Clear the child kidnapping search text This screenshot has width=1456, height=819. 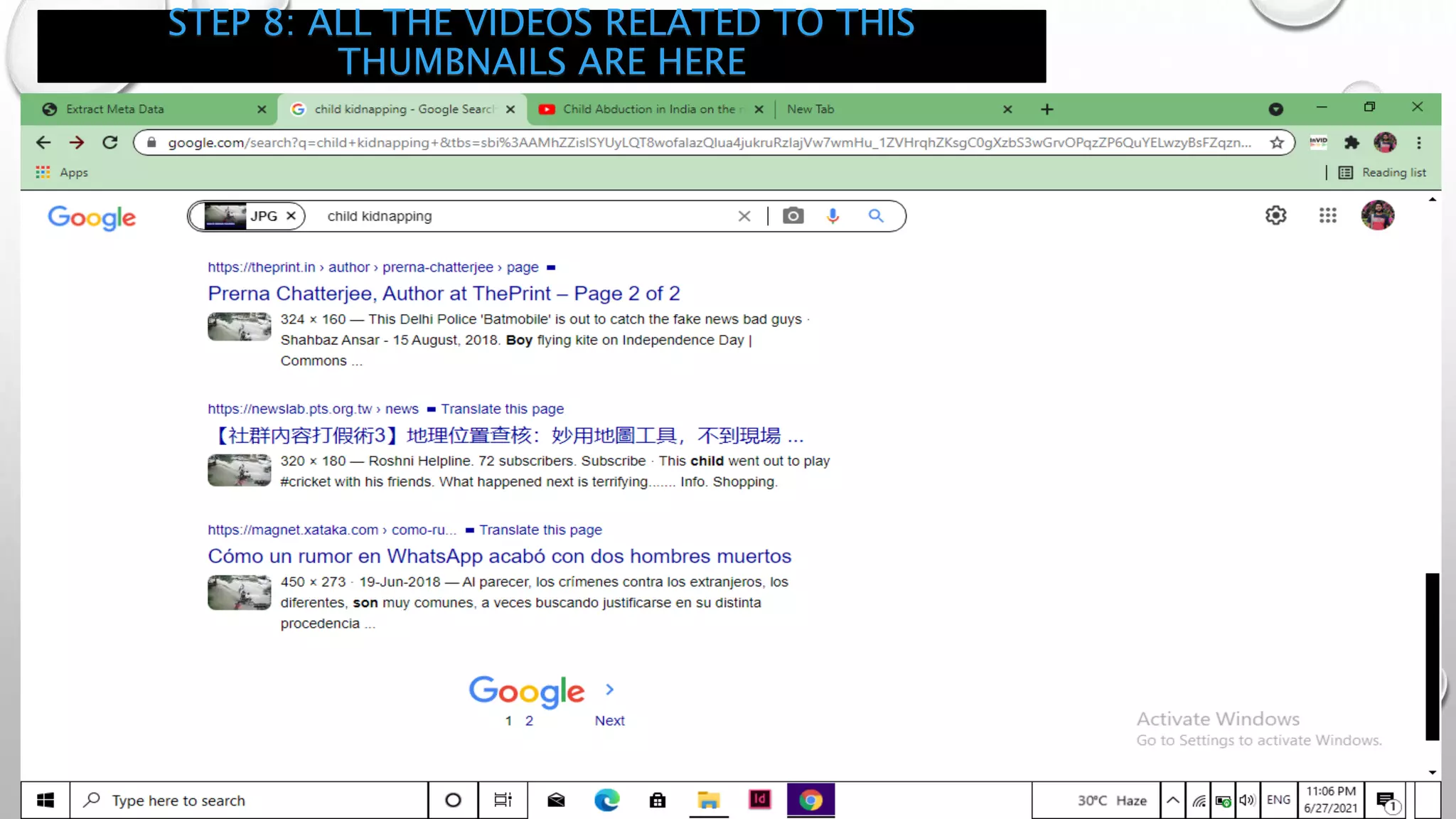744,216
